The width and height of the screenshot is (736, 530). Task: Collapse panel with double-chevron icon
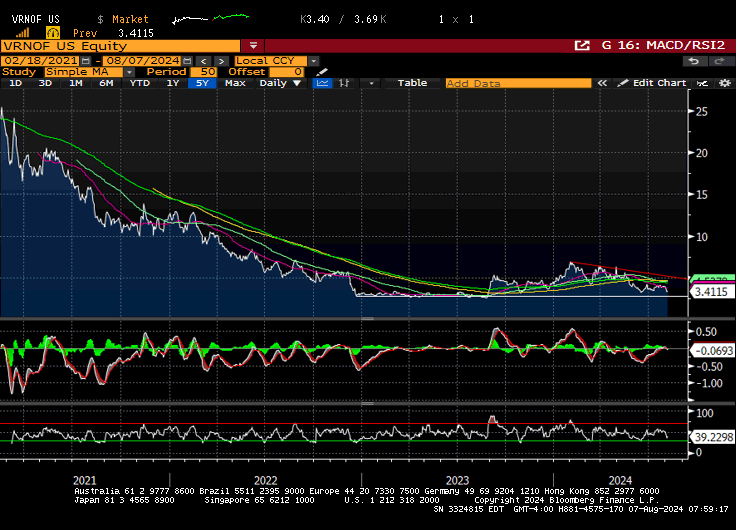click(x=602, y=83)
